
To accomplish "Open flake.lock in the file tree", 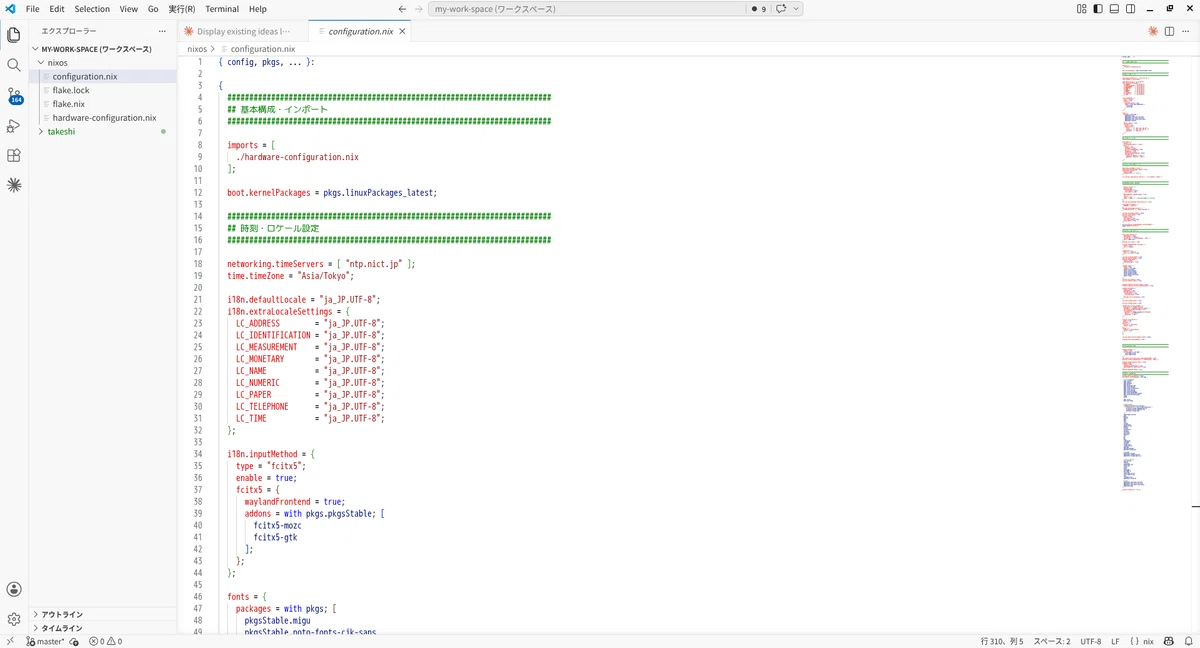I will click(71, 90).
